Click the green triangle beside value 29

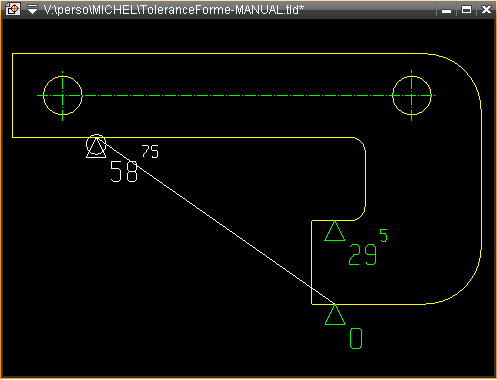pos(334,231)
